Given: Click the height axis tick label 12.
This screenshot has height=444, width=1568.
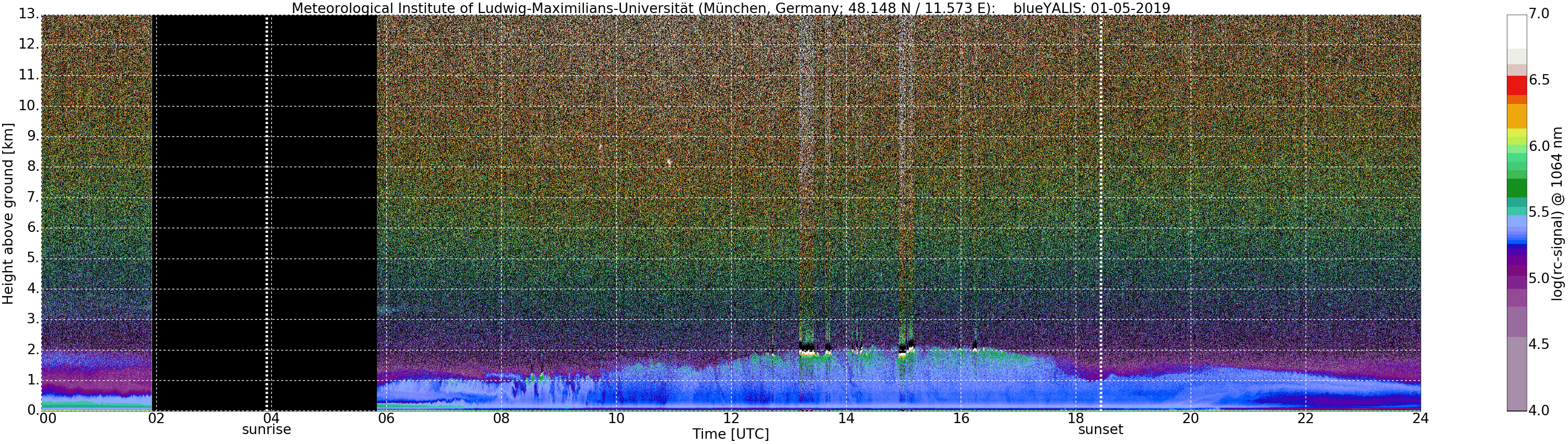Looking at the screenshot, I should [29, 44].
